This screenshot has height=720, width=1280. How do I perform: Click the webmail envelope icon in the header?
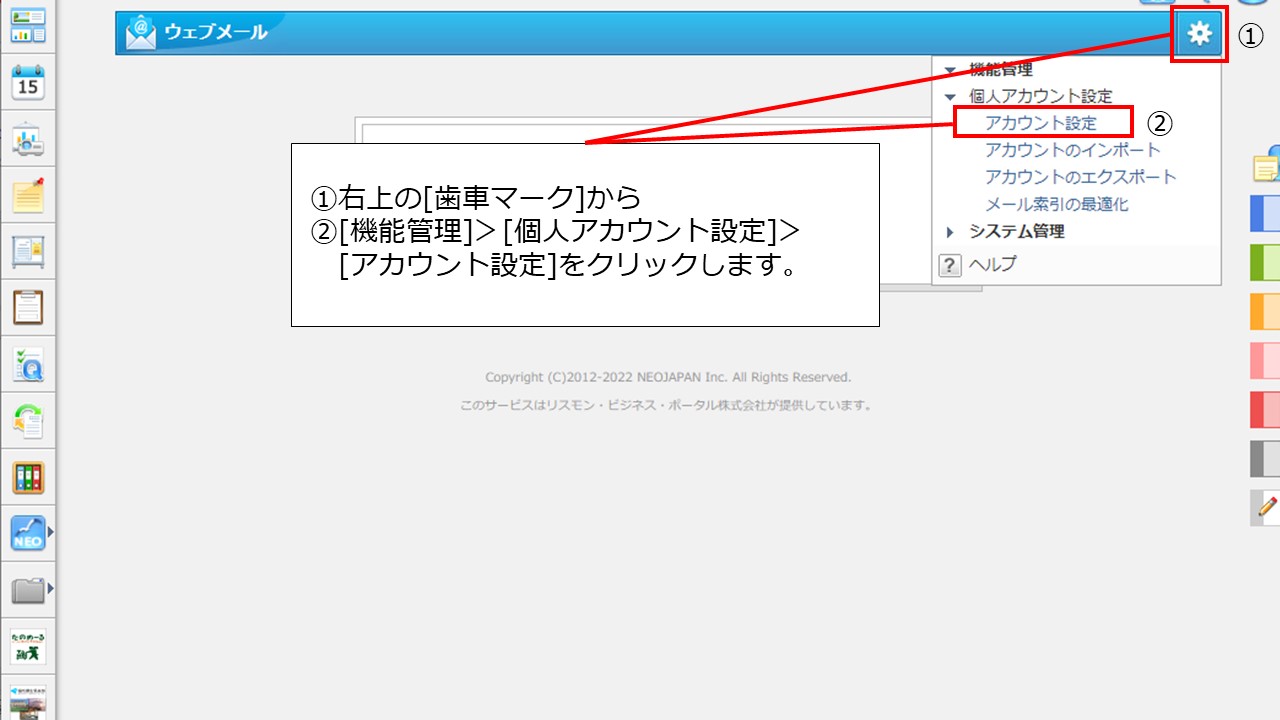click(x=140, y=31)
